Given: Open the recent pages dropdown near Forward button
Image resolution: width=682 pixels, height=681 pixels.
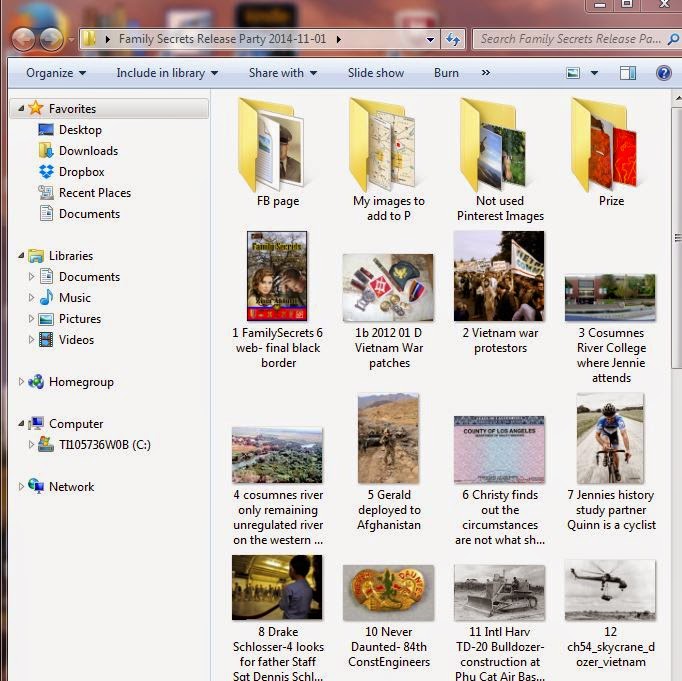Looking at the screenshot, I should pyautogui.click(x=71, y=40).
